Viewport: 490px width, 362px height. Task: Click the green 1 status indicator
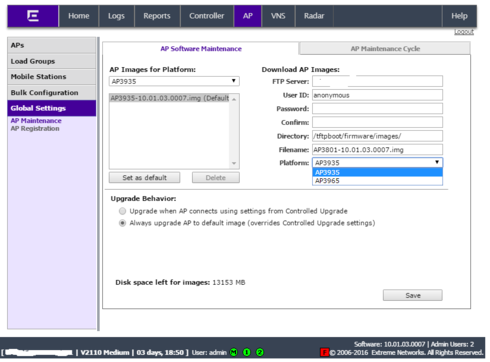pyautogui.click(x=247, y=352)
